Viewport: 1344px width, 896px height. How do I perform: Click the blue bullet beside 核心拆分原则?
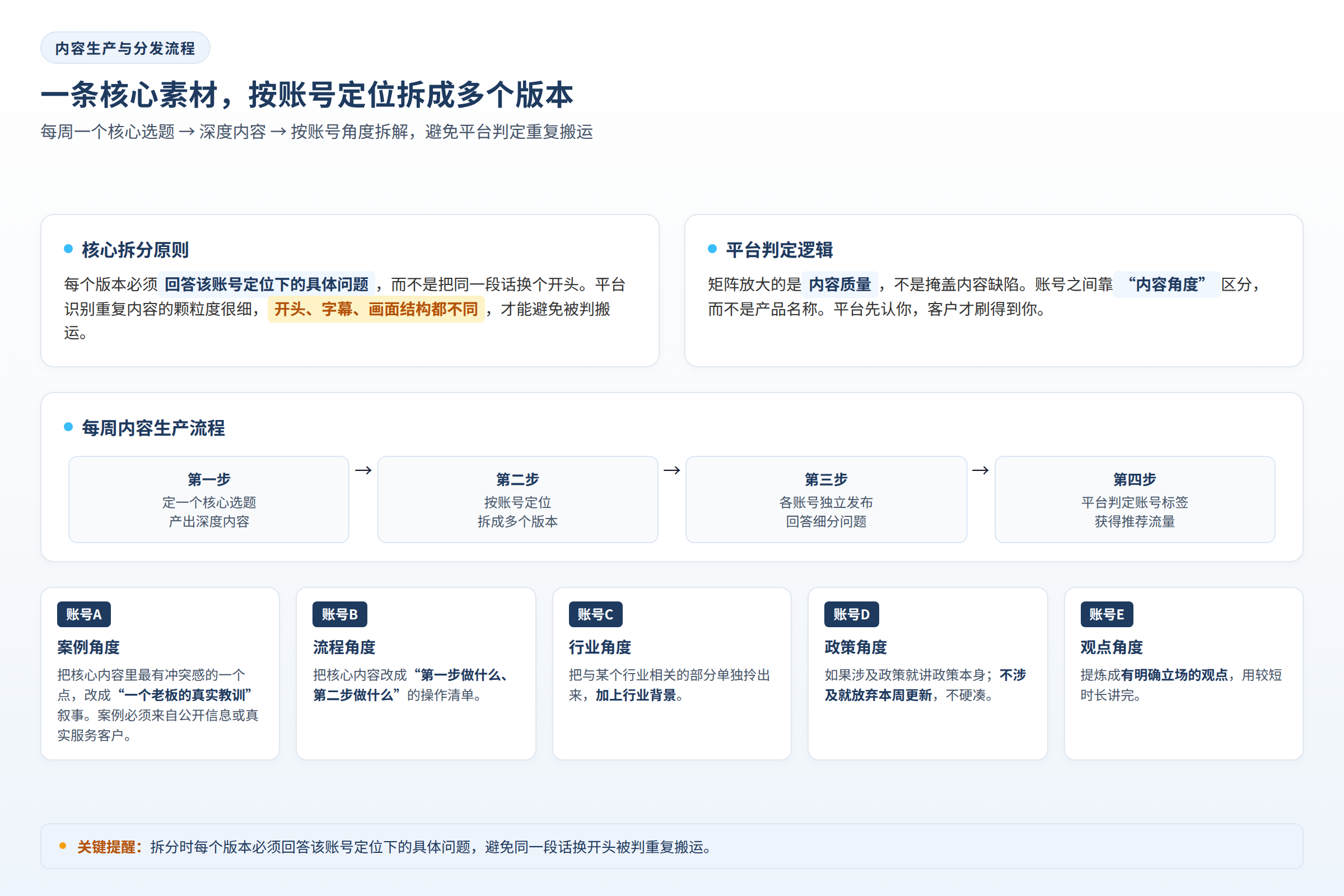click(x=68, y=249)
